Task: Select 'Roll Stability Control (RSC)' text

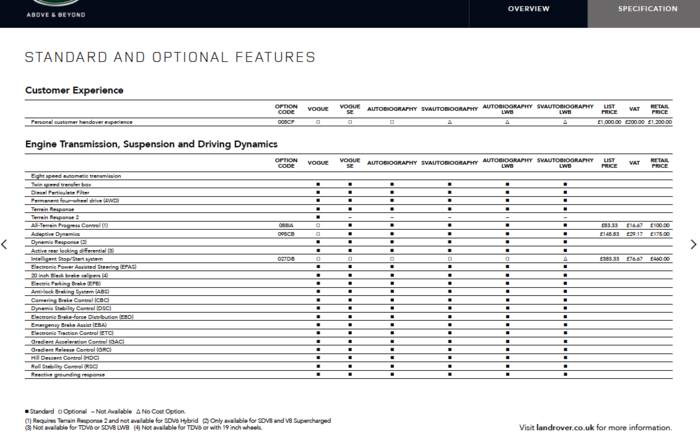Action: tap(65, 366)
